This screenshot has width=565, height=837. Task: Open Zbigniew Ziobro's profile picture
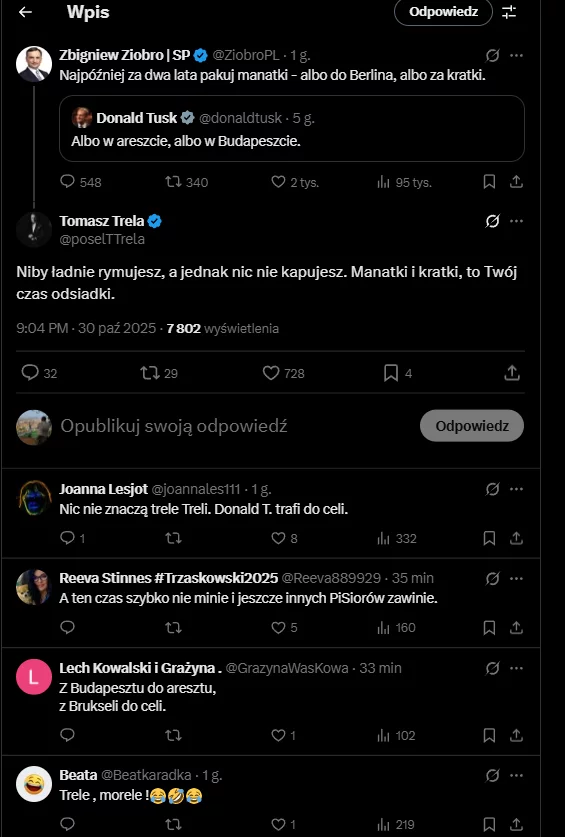tap(34, 64)
